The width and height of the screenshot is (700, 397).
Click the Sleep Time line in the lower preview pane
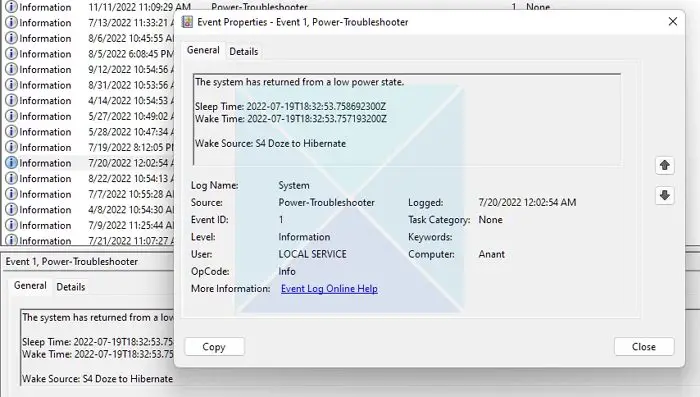[x=97, y=342]
